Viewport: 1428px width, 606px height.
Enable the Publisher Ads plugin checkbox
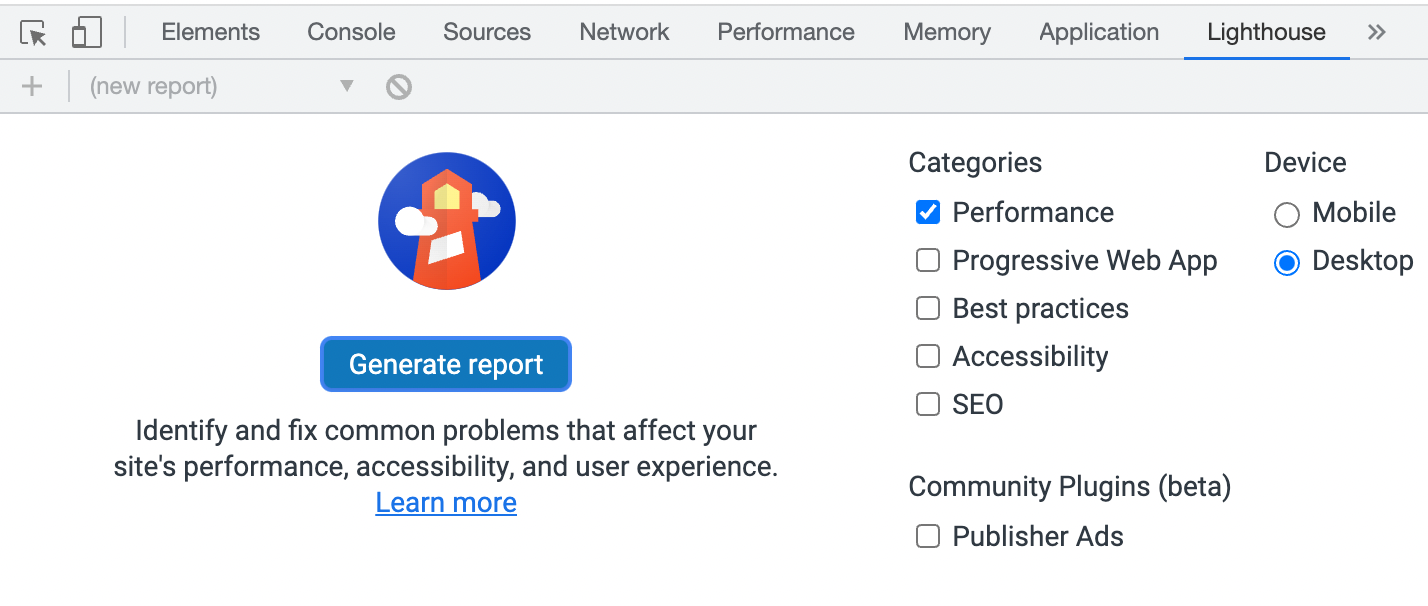(x=928, y=536)
